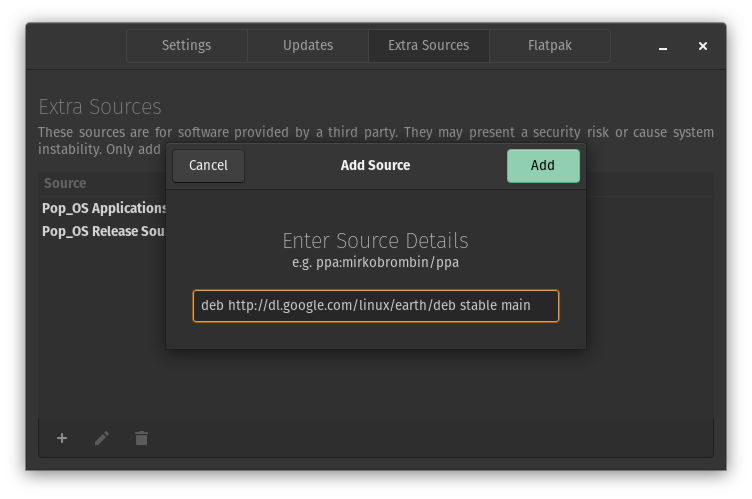Close the window with X icon
Image resolution: width=752 pixels, height=499 pixels.
(x=703, y=46)
